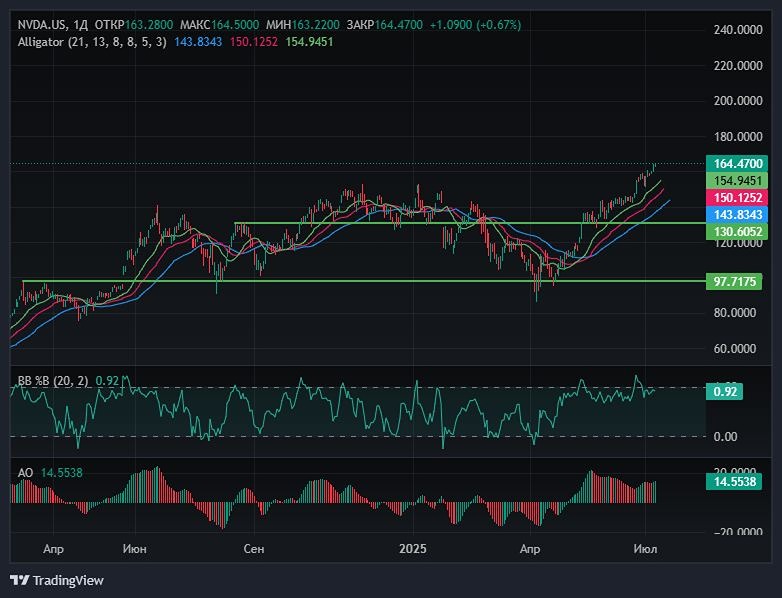Screen dimensions: 782x598
Task: Click the 2025 label on time axis
Action: tap(413, 549)
